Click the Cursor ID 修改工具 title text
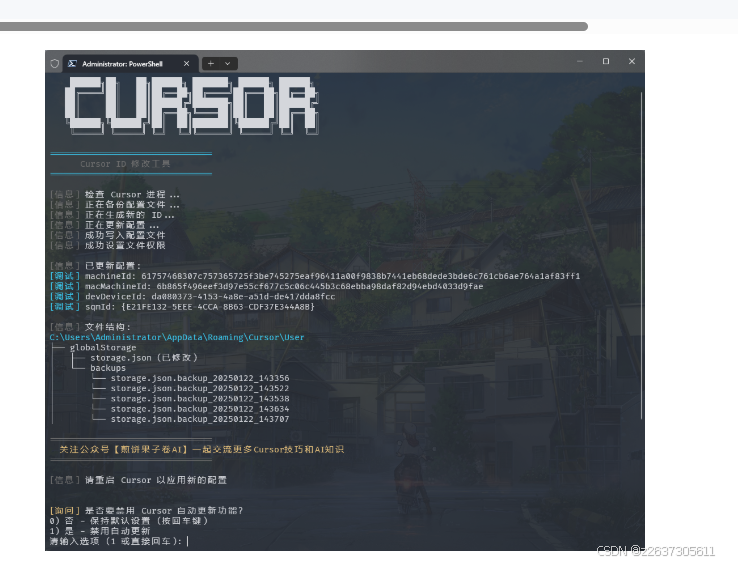This screenshot has width=738, height=564. (x=125, y=164)
